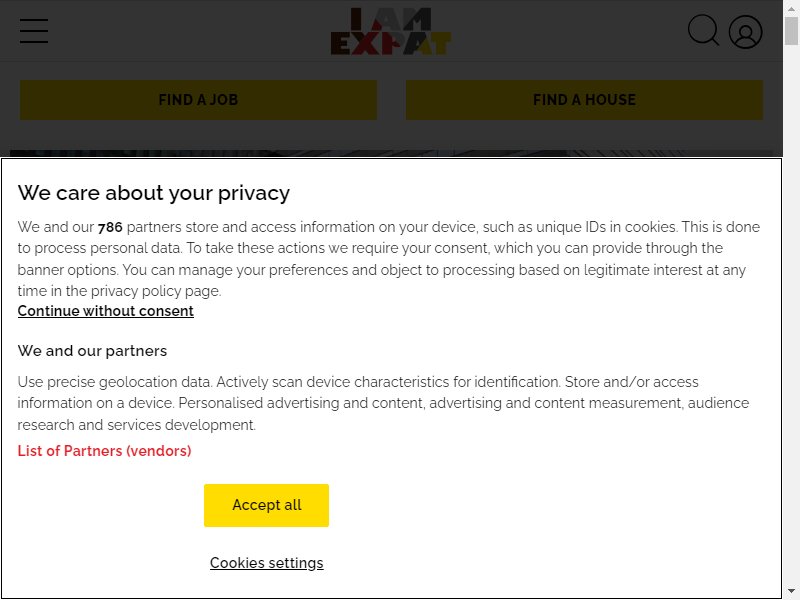This screenshot has height=600, width=800.
Task: Select the FIND A HOUSE button
Action: tap(584, 100)
